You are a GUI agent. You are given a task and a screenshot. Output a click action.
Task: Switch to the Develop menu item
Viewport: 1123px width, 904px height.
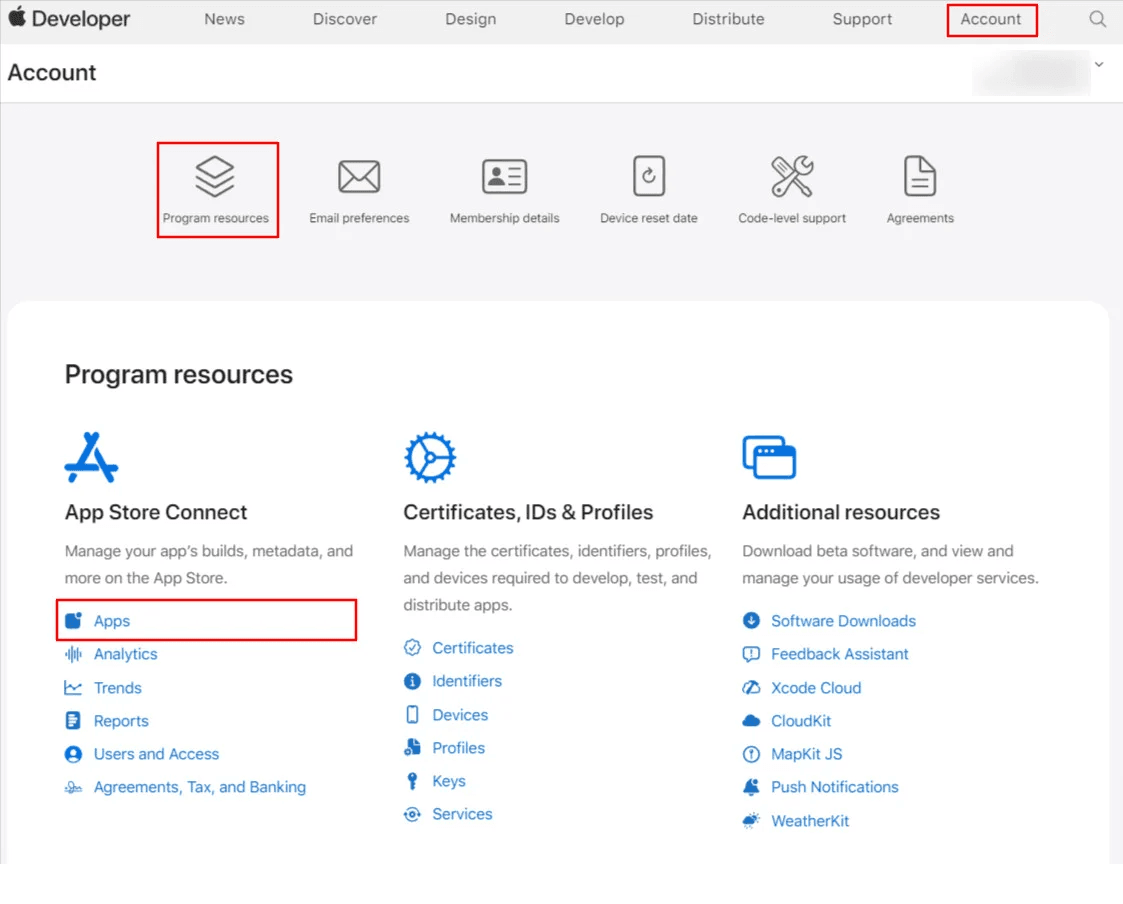(x=594, y=19)
